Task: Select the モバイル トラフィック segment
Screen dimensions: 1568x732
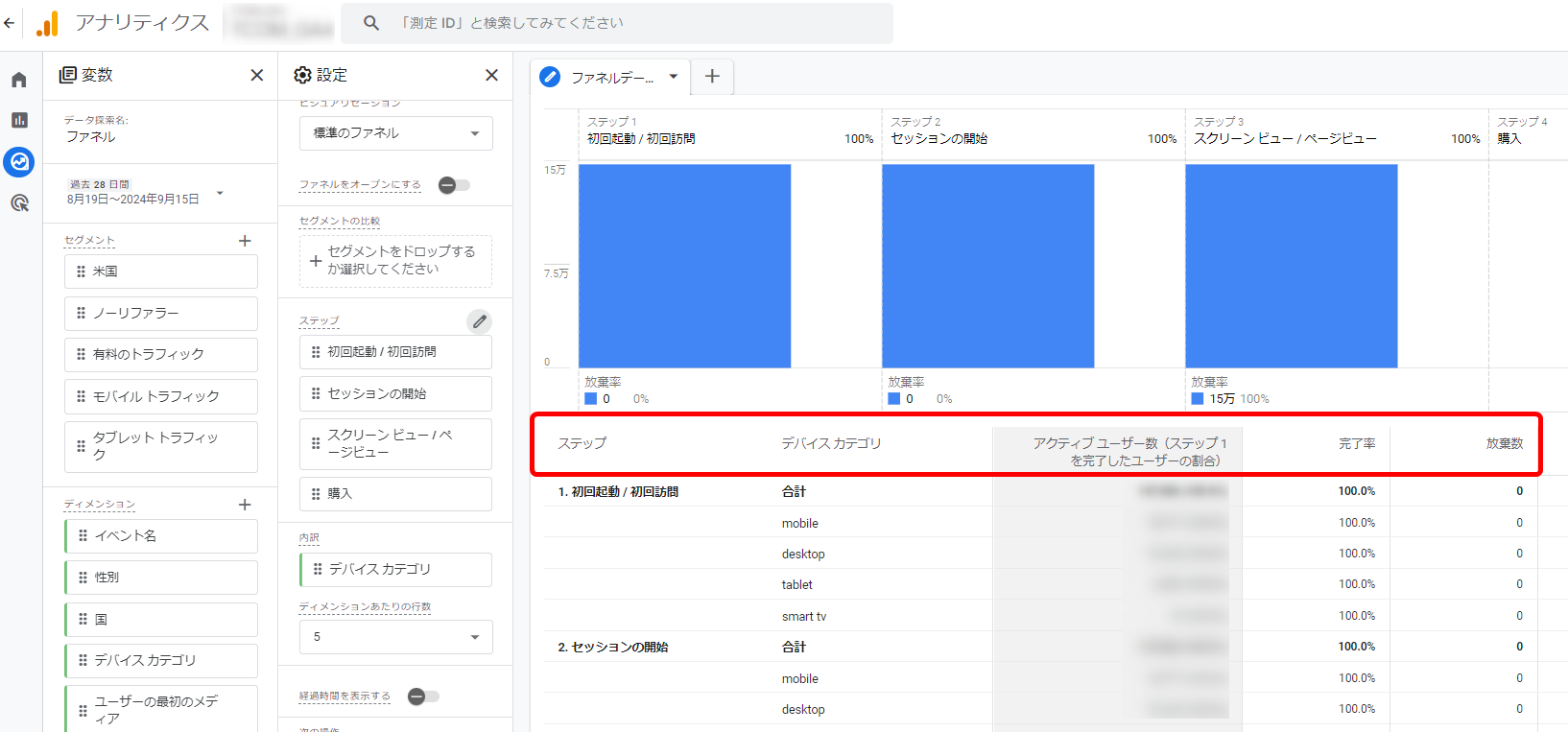Action: coord(161,396)
